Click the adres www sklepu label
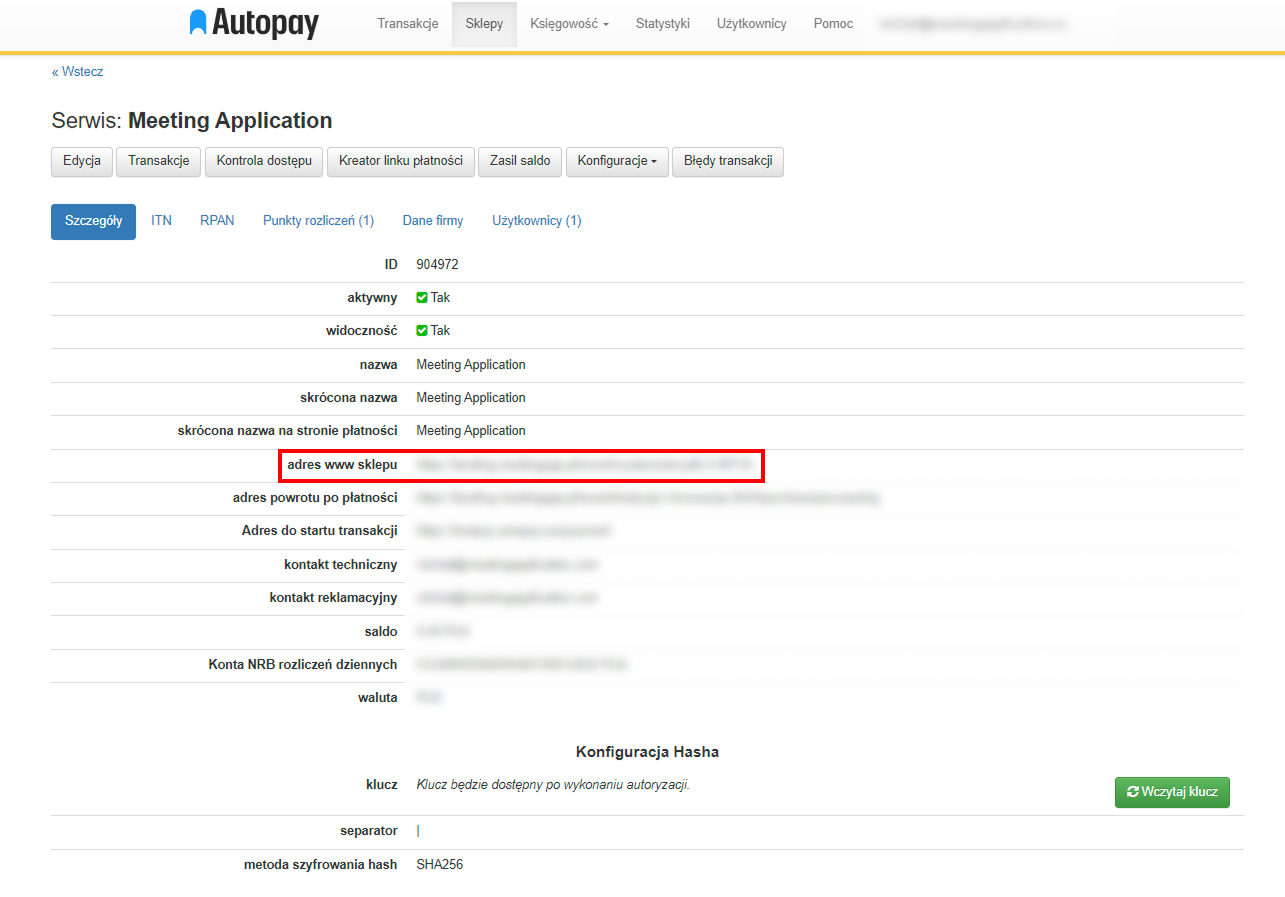This screenshot has height=897, width=1285. 342,465
